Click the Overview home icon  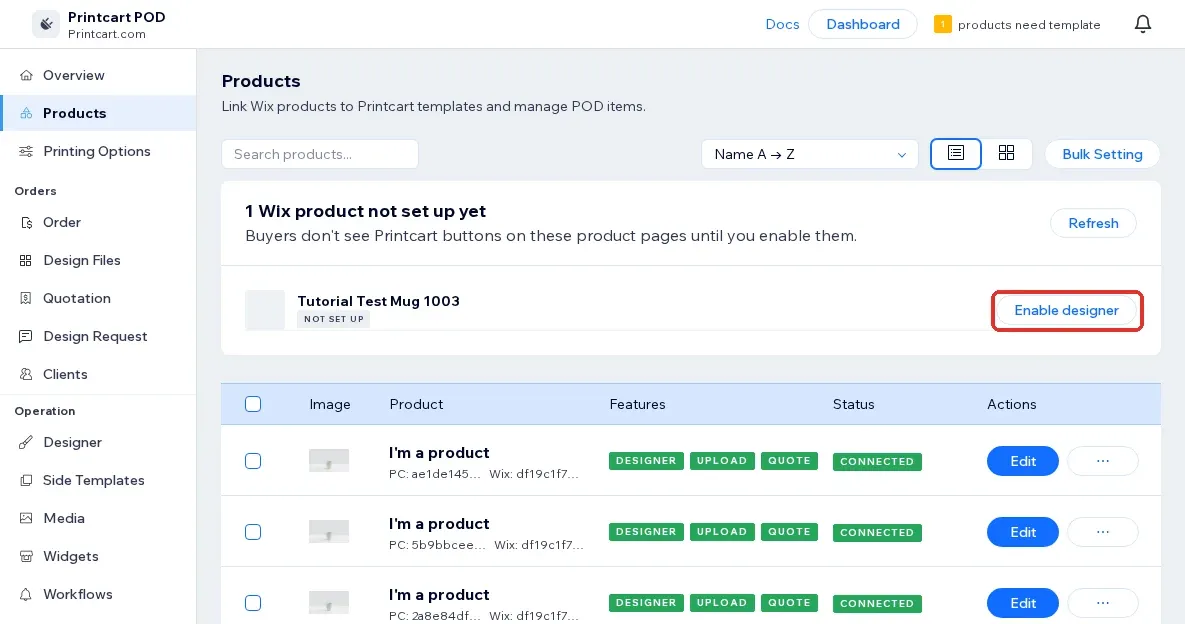pos(26,75)
